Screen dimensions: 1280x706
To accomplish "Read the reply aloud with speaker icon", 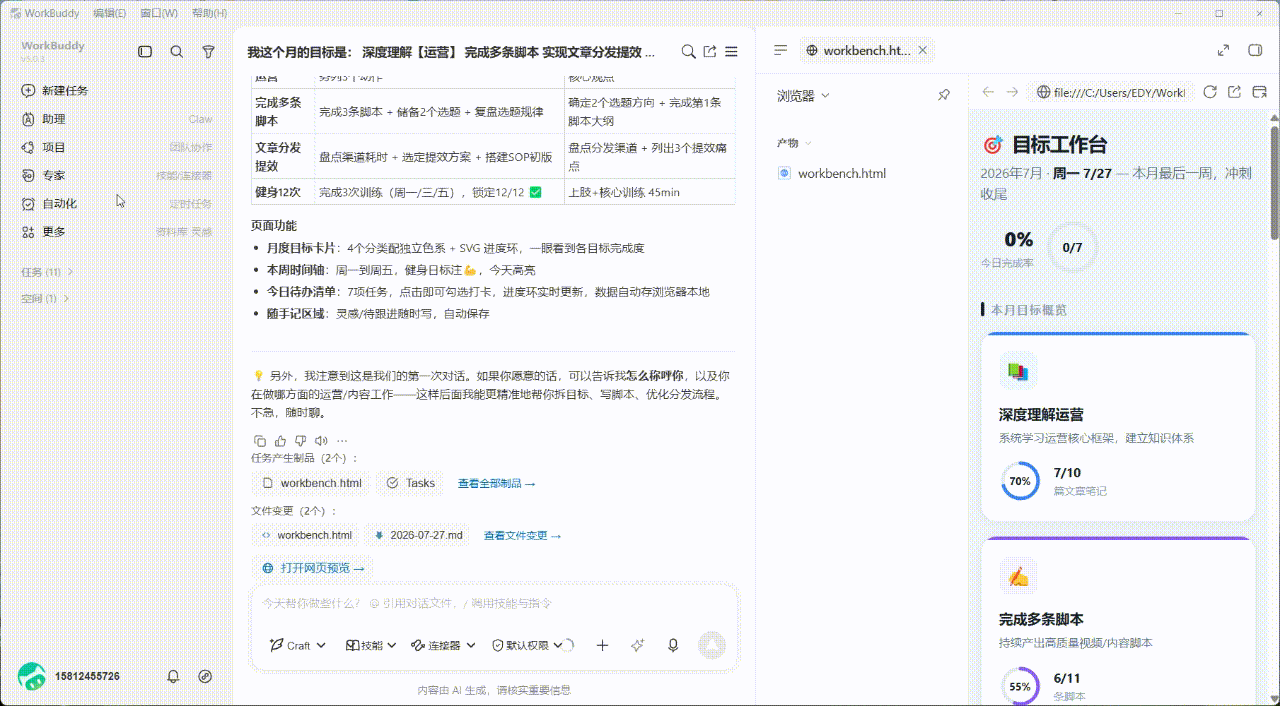I will 321,440.
